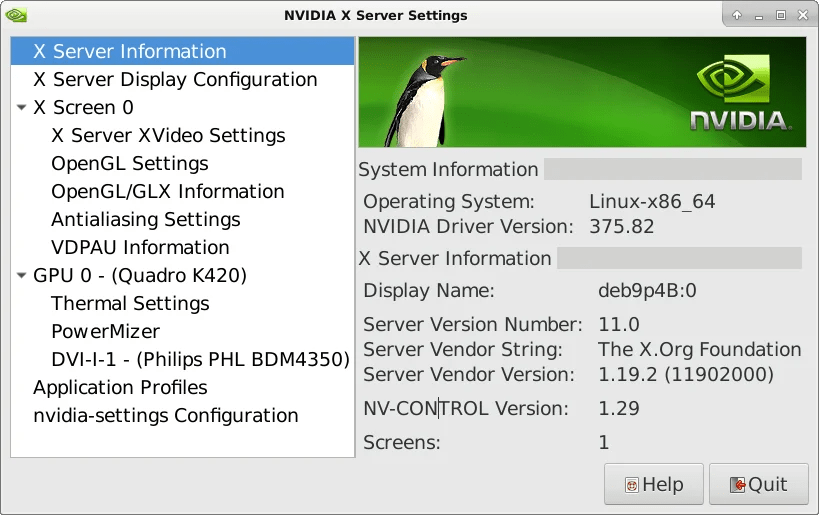This screenshot has width=819, height=515.
Task: Select the PowerMizer entry
Action: coord(105,332)
